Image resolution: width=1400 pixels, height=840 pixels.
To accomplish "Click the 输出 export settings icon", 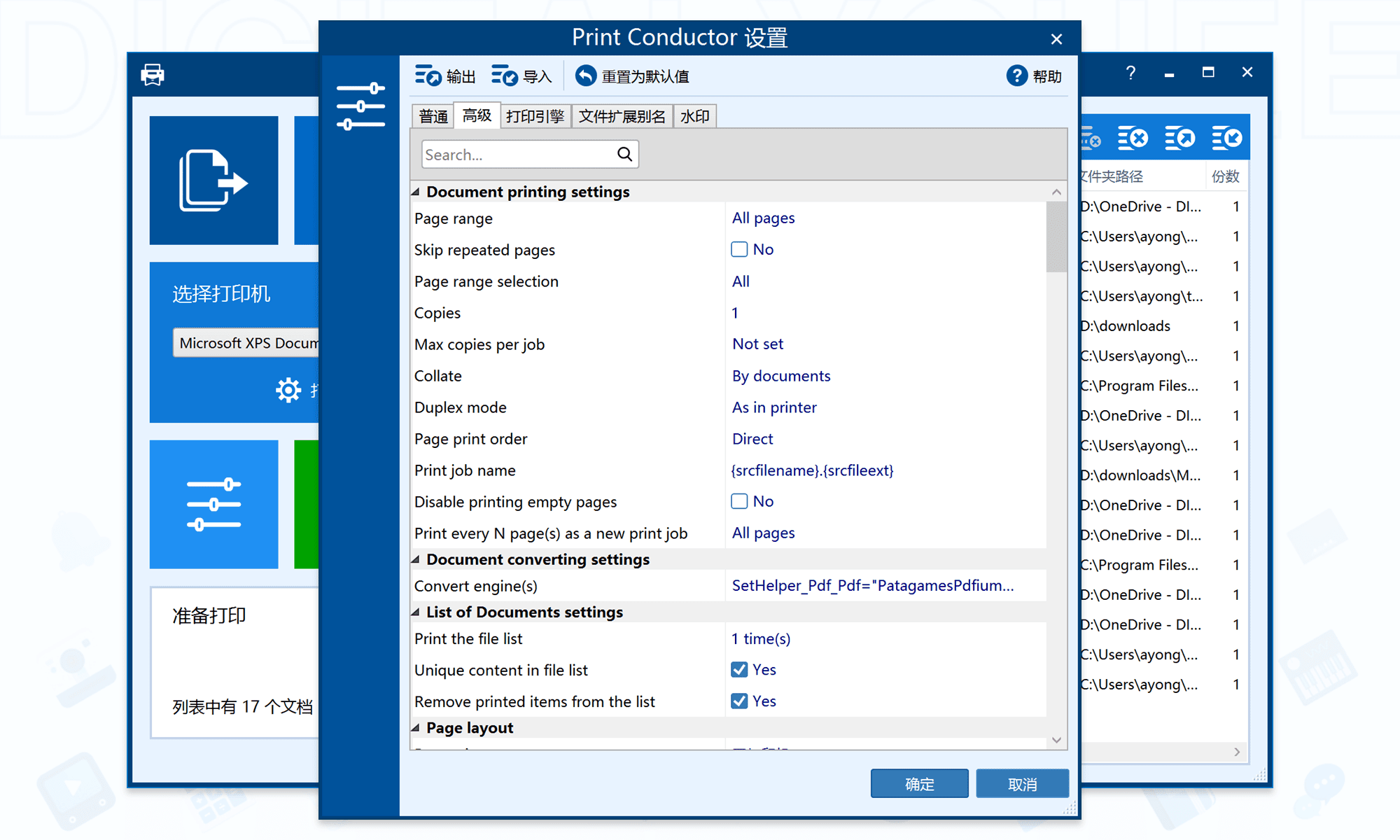I will (428, 76).
